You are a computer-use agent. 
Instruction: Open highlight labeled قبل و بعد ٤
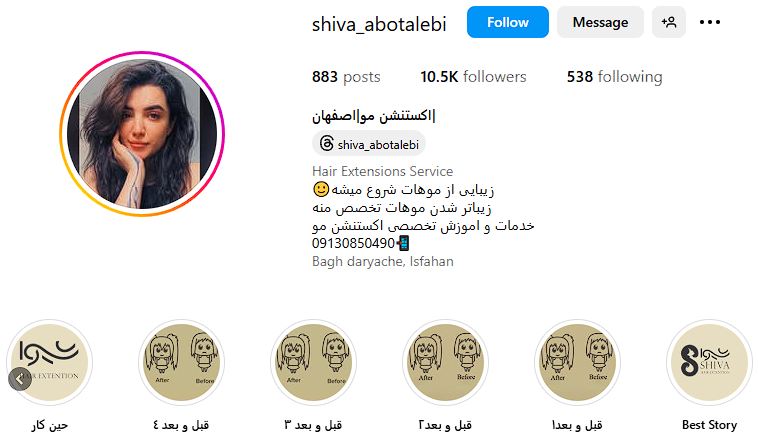click(x=181, y=362)
